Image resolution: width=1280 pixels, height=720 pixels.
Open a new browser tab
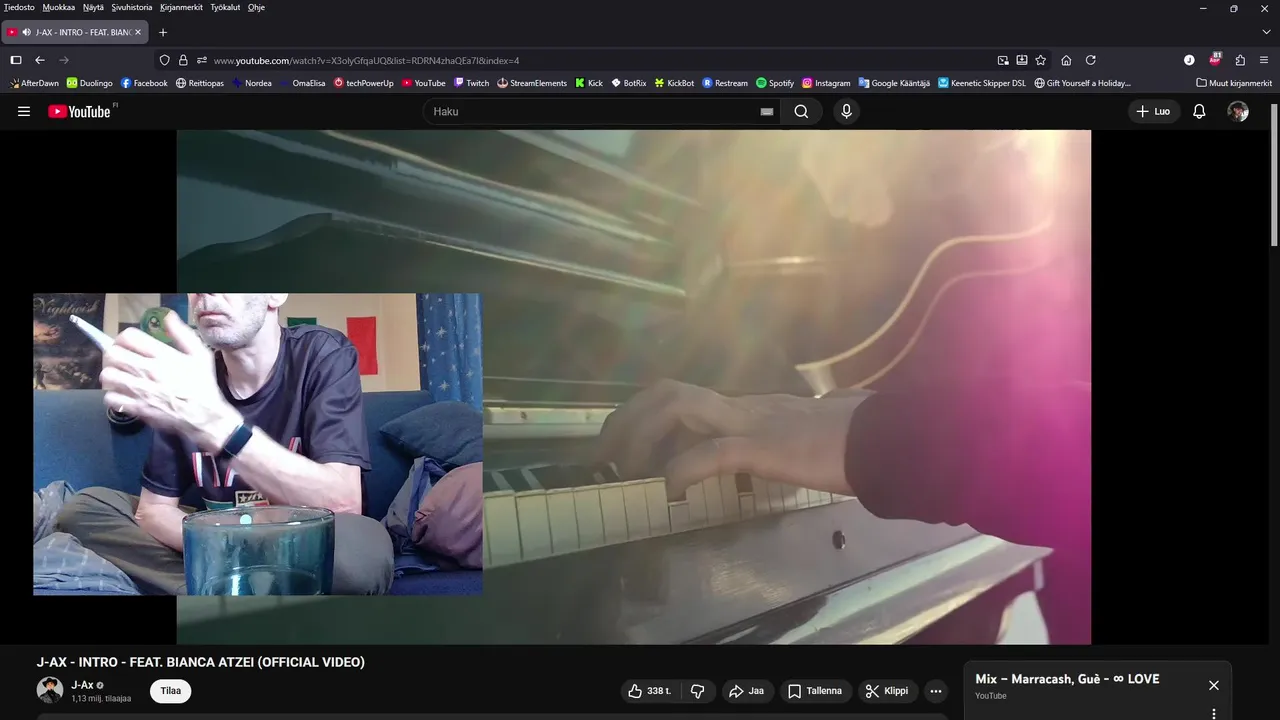tap(163, 32)
